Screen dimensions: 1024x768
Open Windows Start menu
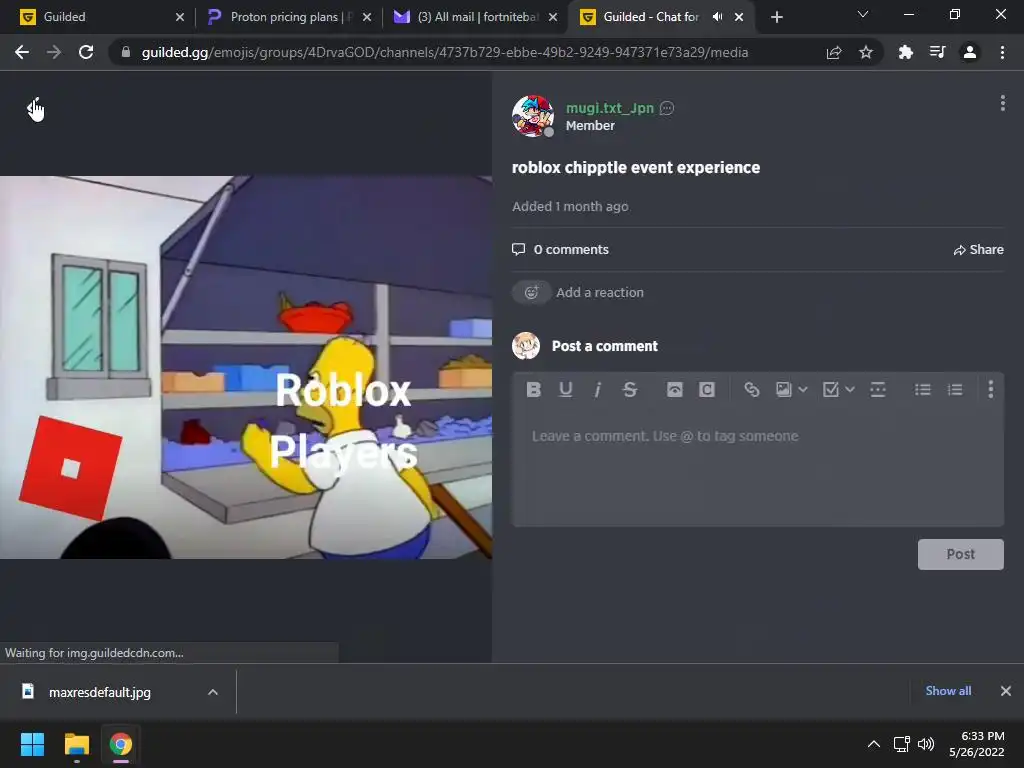pos(32,744)
